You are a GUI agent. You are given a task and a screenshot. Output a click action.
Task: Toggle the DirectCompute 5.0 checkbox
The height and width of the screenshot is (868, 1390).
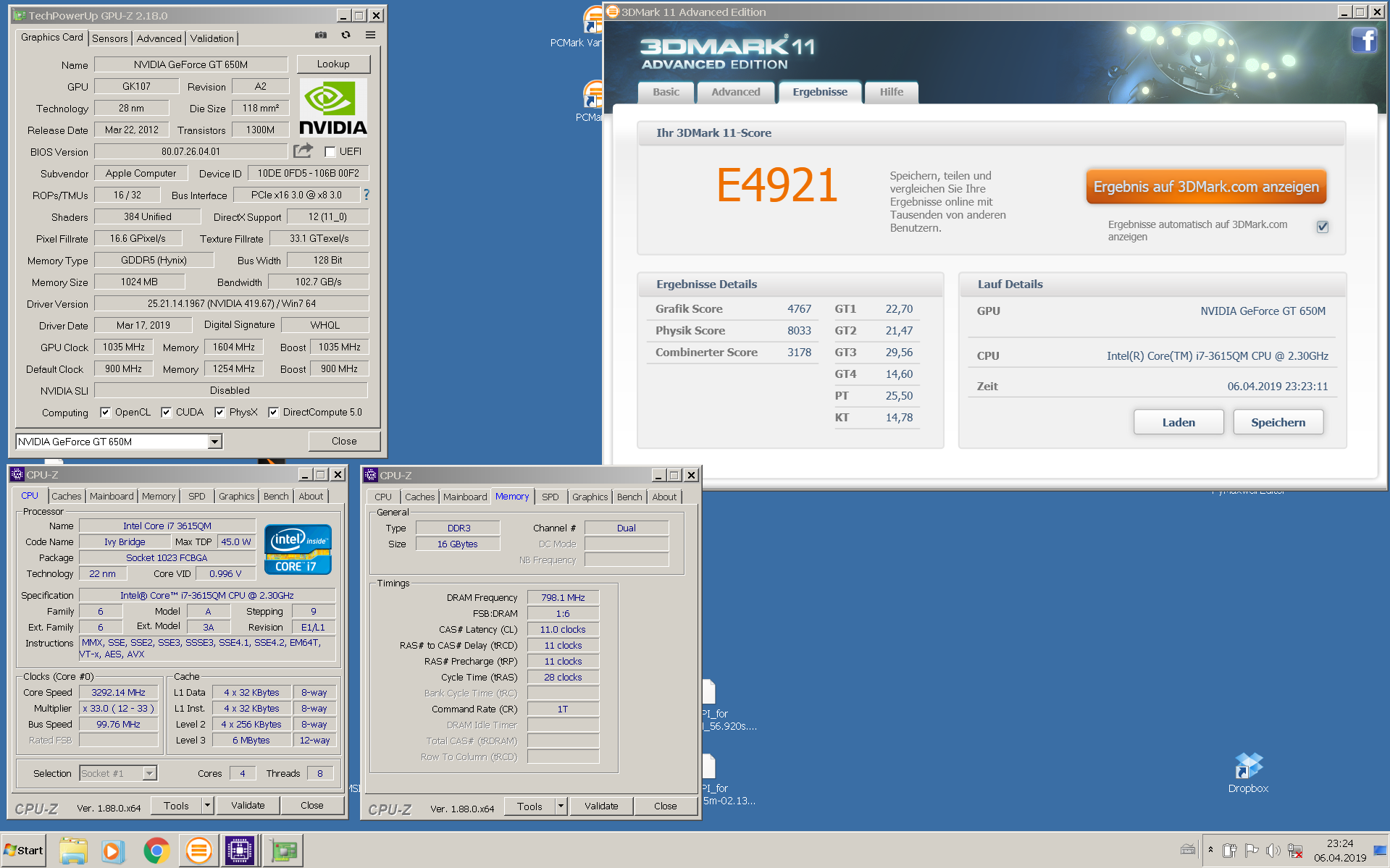(x=274, y=412)
